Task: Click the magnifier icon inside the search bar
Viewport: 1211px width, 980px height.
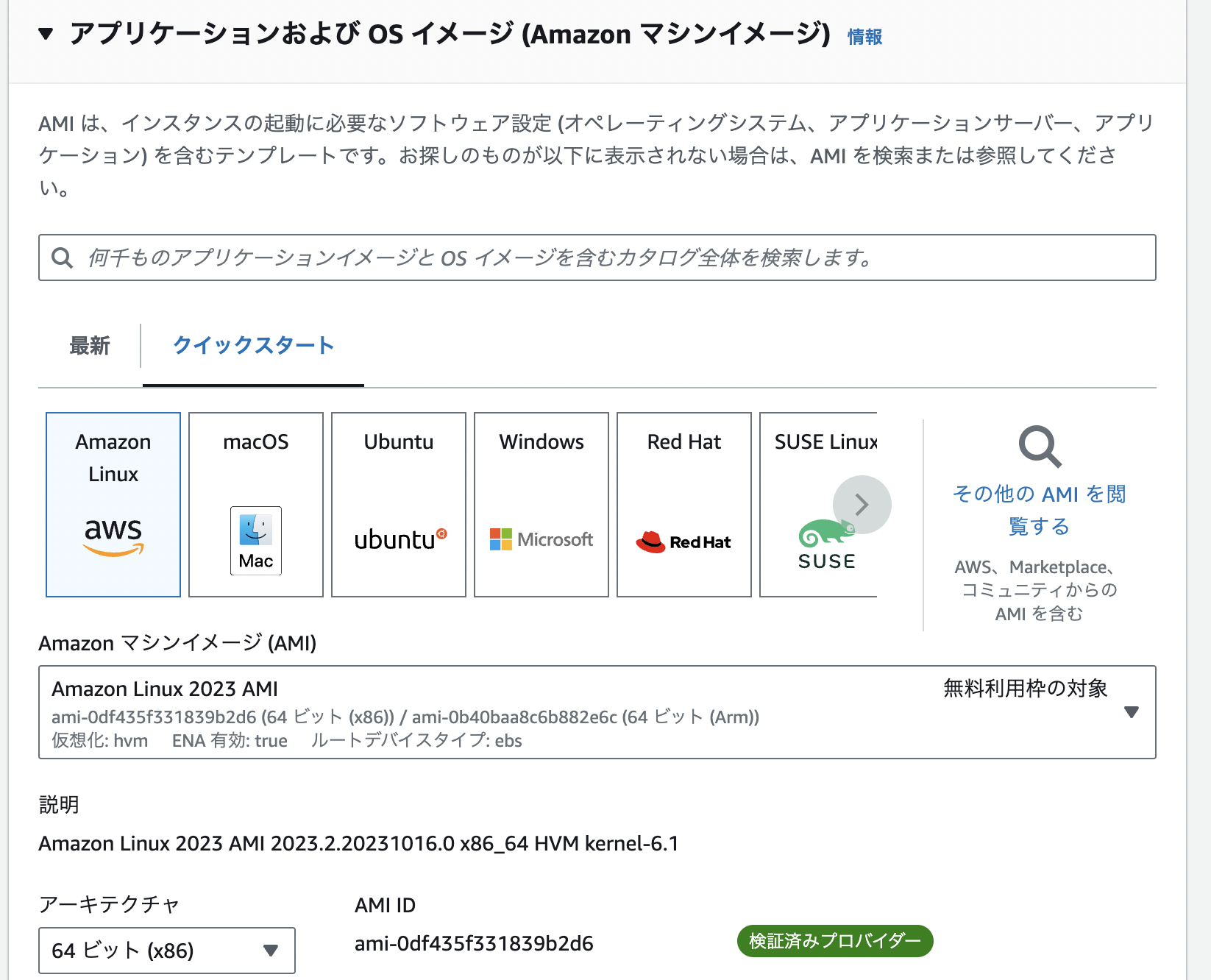Action: [62, 258]
